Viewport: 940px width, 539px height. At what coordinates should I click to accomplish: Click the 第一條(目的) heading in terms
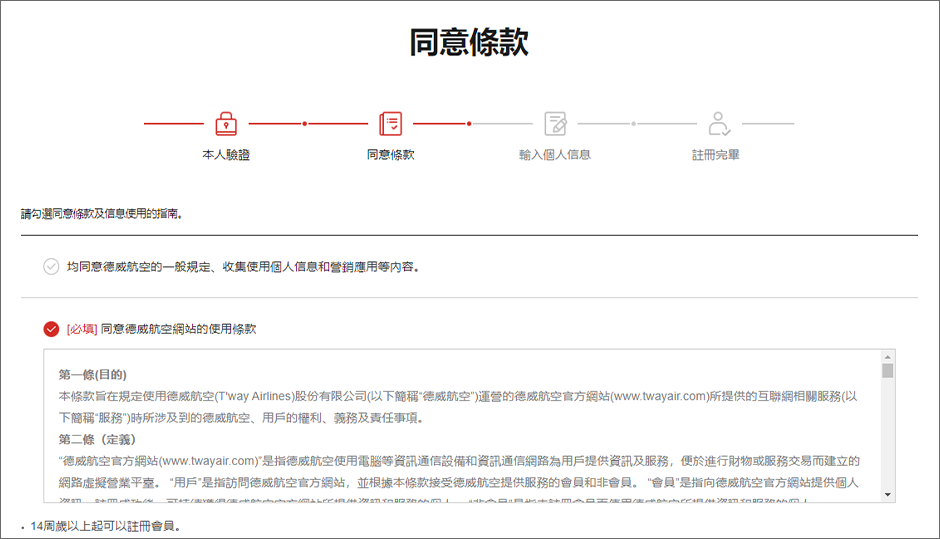coord(93,375)
